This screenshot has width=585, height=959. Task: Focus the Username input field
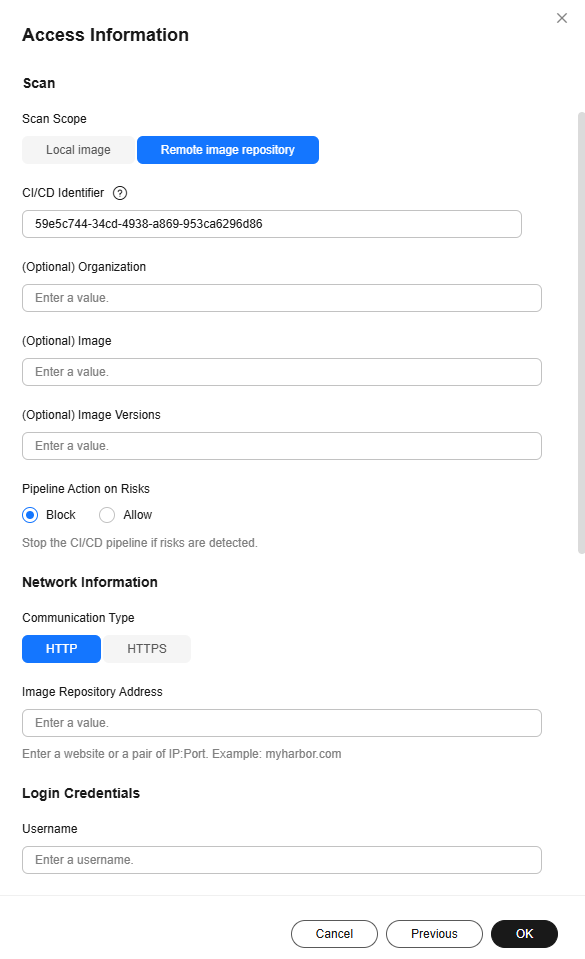point(282,860)
